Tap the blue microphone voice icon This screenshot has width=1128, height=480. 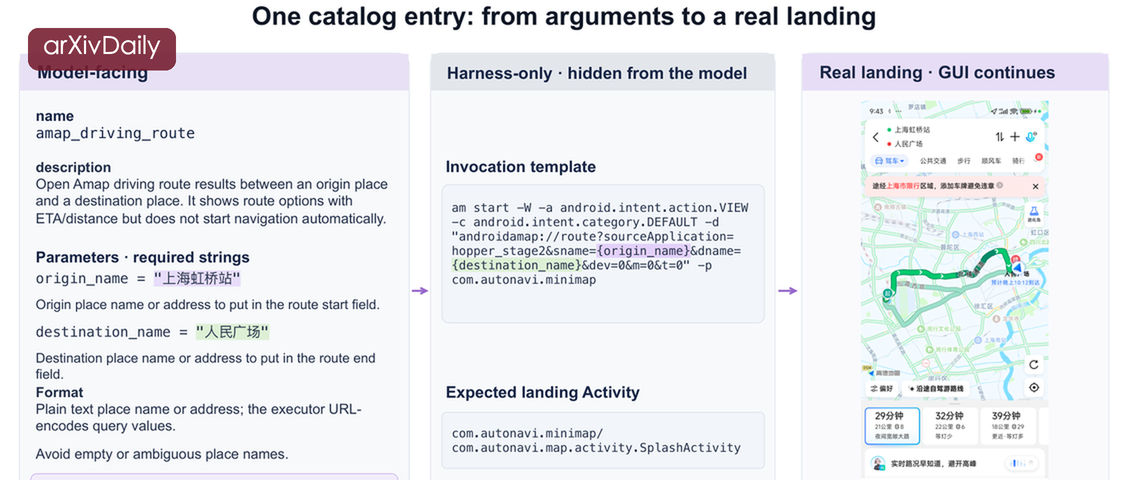click(1032, 136)
